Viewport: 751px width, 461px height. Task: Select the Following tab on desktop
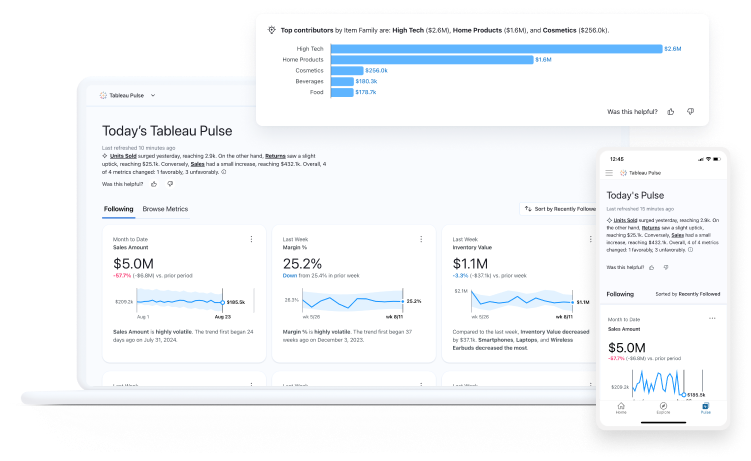click(118, 209)
